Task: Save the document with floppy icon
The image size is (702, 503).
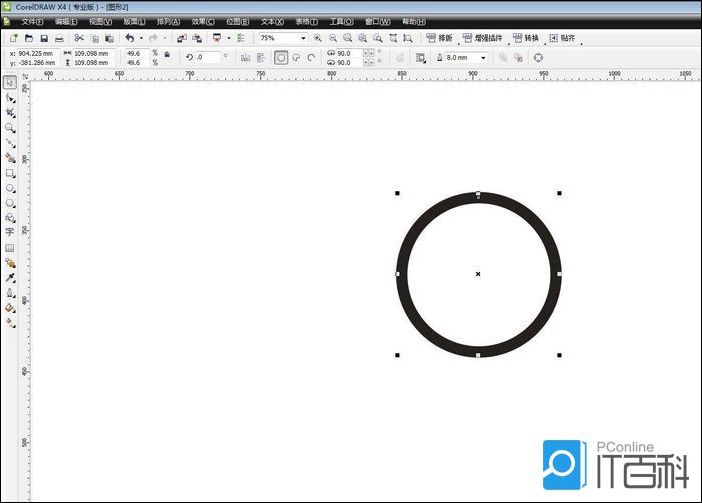Action: pos(44,38)
